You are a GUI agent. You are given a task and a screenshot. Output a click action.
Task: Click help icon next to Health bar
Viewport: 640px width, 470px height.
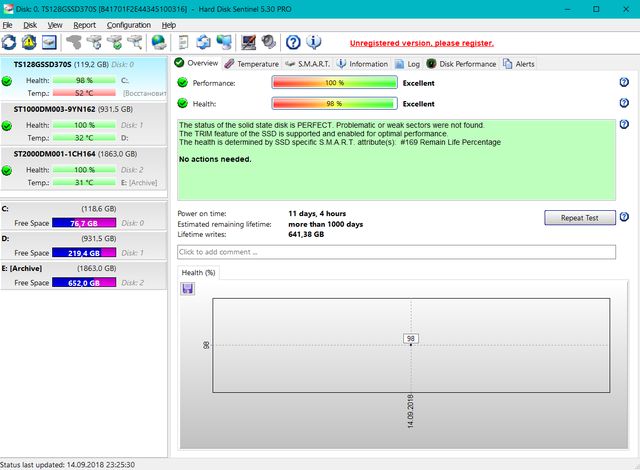tap(624, 102)
